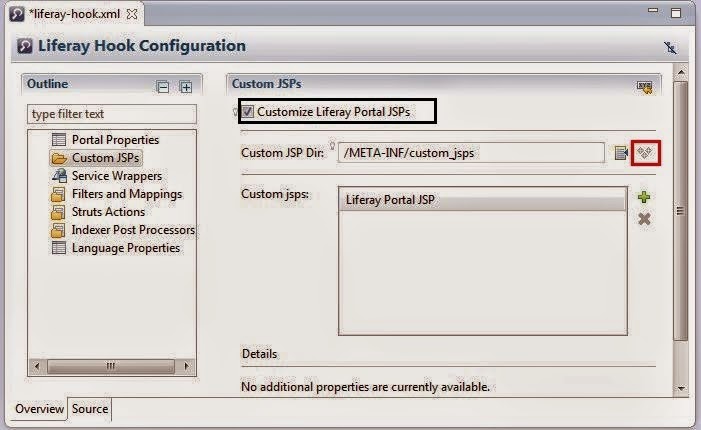Maximize the editor pane

point(676,13)
